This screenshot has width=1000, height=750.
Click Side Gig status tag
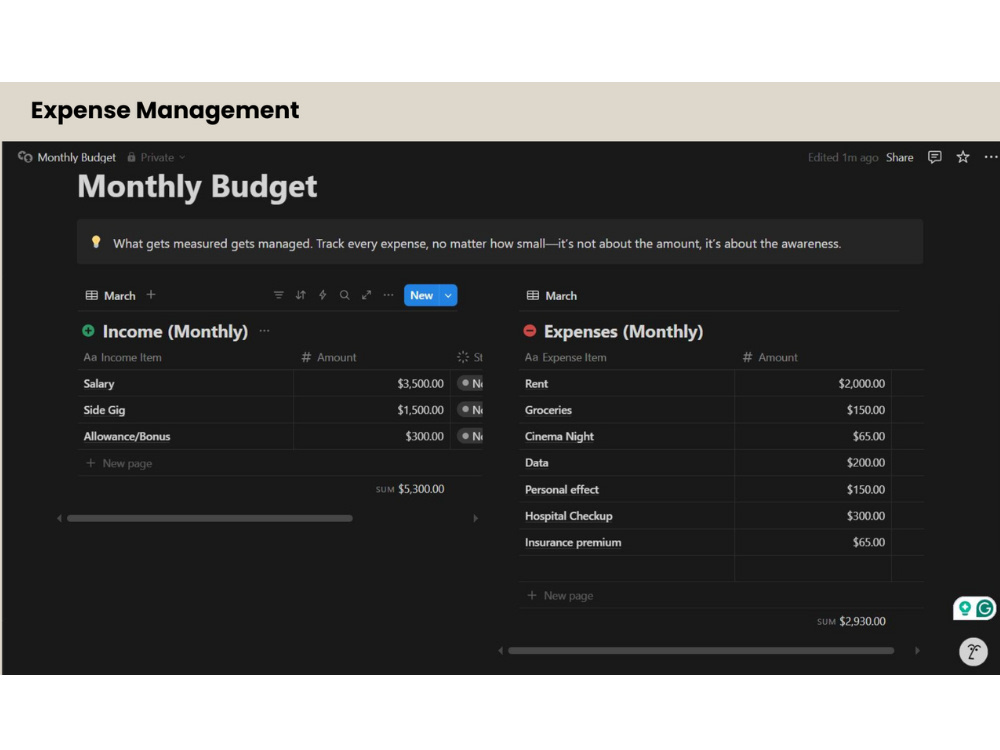pos(471,409)
